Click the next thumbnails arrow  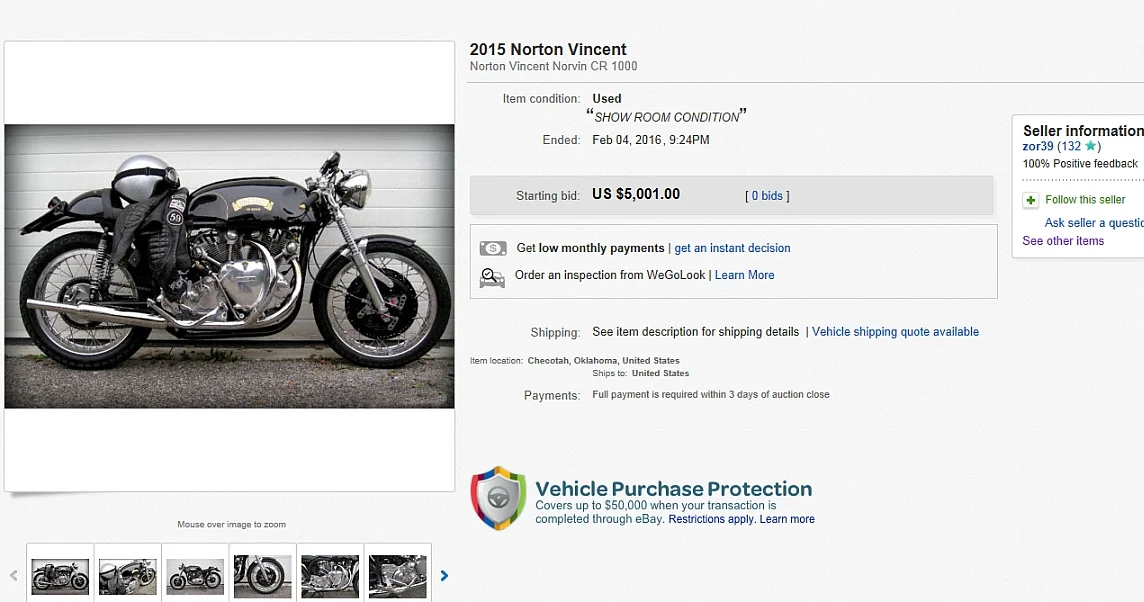tap(445, 576)
